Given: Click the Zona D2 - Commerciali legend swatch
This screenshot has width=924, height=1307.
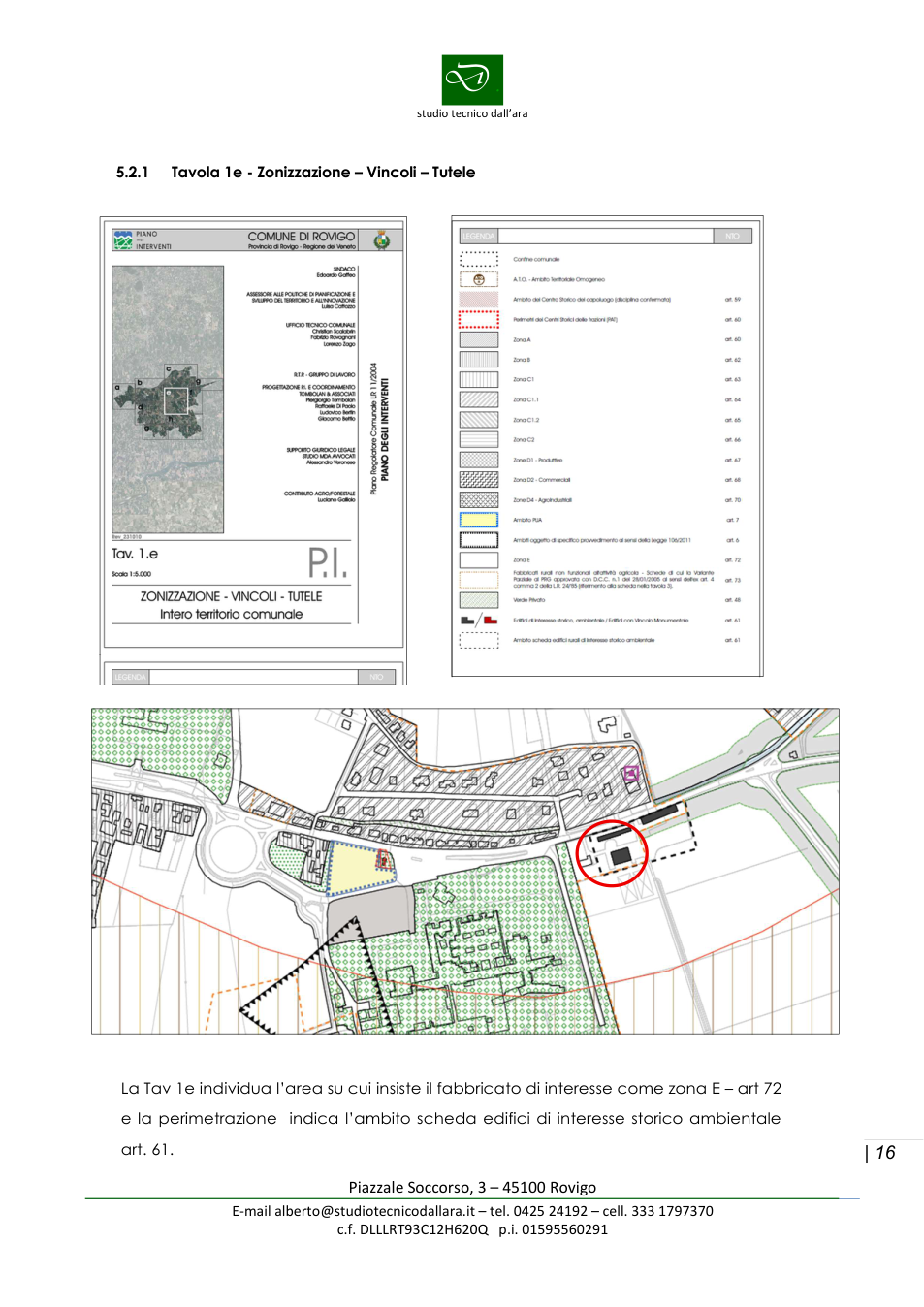Looking at the screenshot, I should (478, 479).
